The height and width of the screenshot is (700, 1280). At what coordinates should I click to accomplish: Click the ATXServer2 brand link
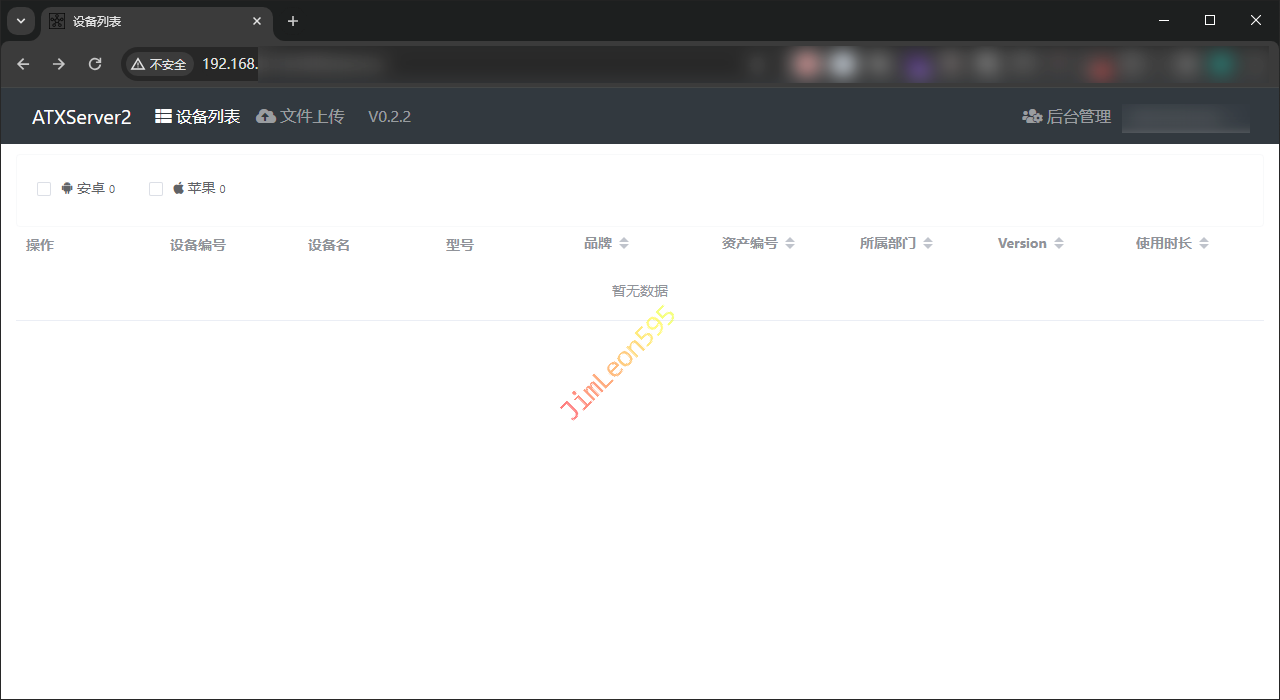point(81,117)
